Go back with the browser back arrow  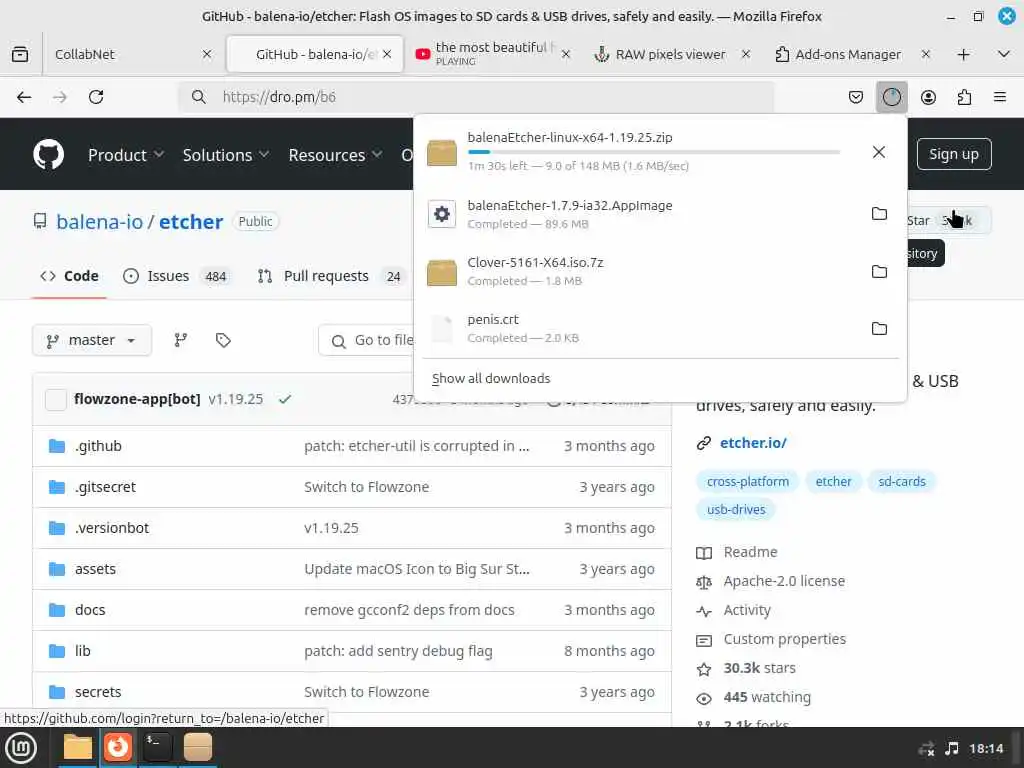pyautogui.click(x=24, y=97)
